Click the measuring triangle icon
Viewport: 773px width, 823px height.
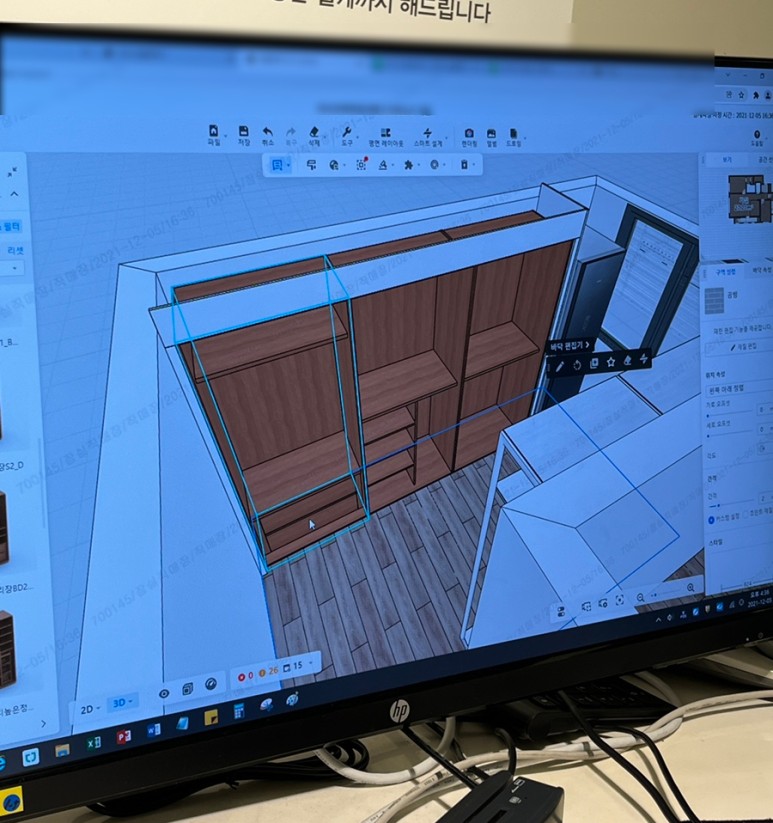tap(383, 165)
